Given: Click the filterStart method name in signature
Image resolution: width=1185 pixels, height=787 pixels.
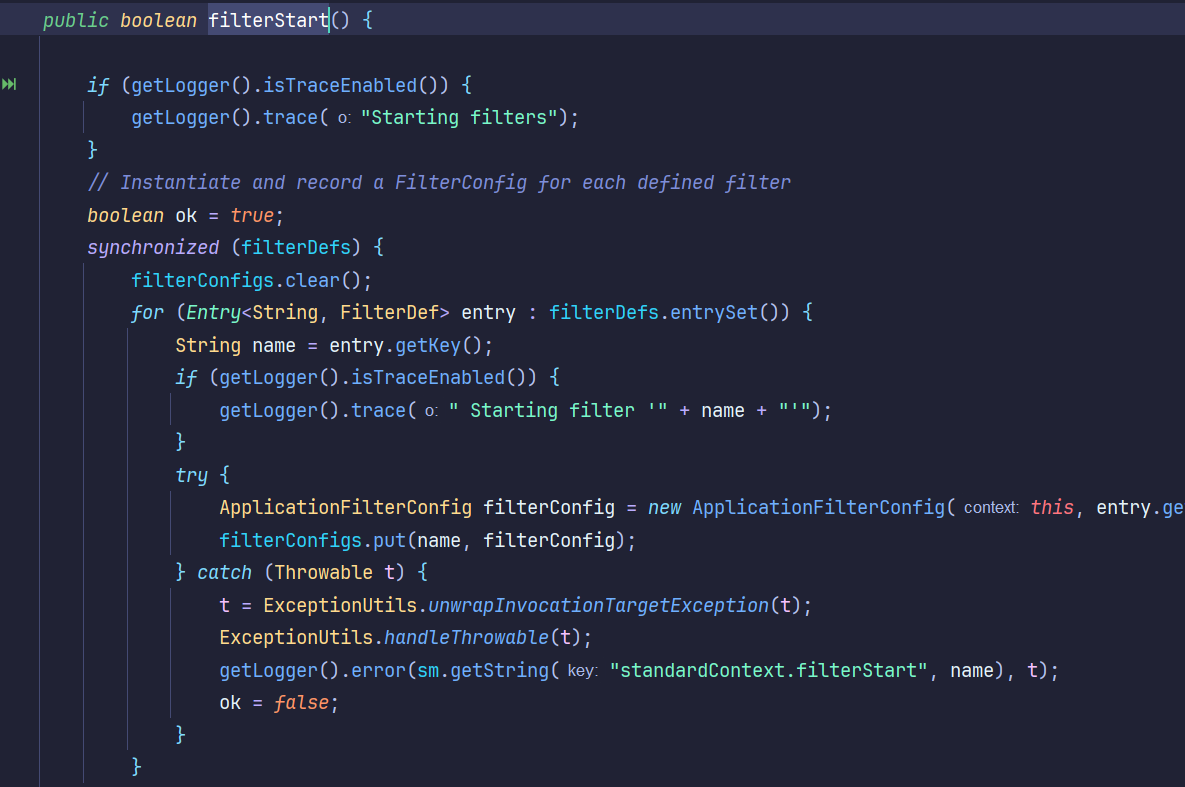Looking at the screenshot, I should point(268,20).
